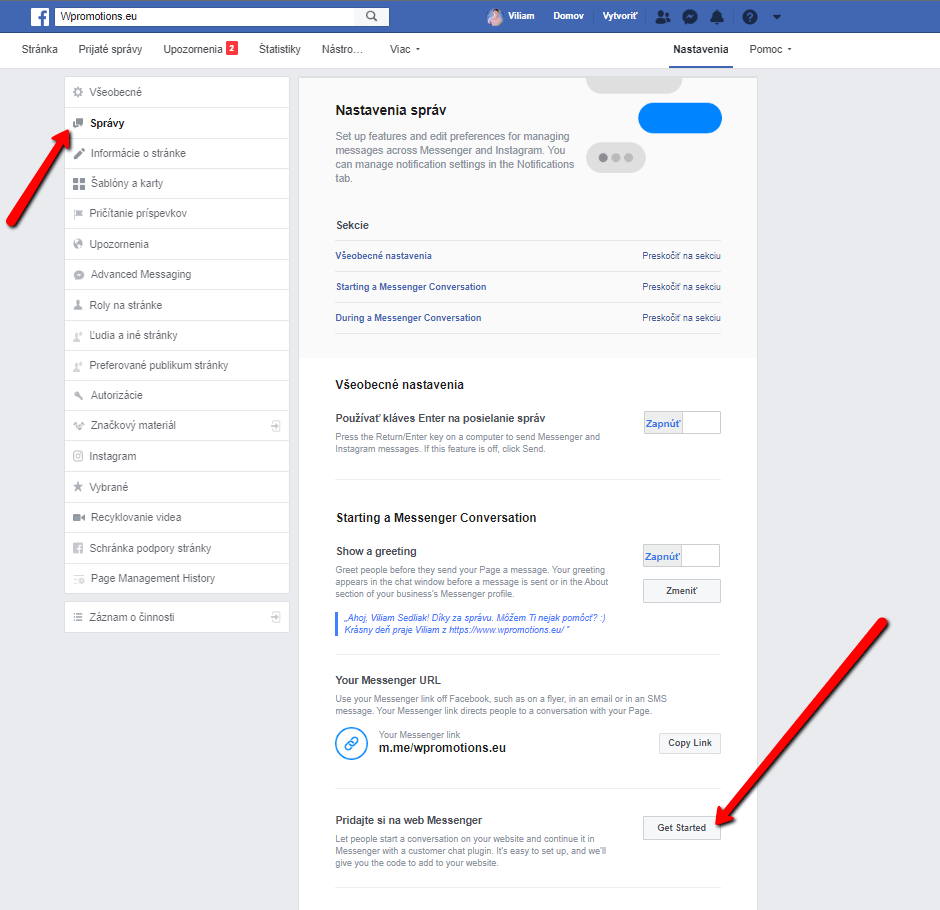Click the Messenger link chain icon
This screenshot has width=940, height=910.
(351, 743)
